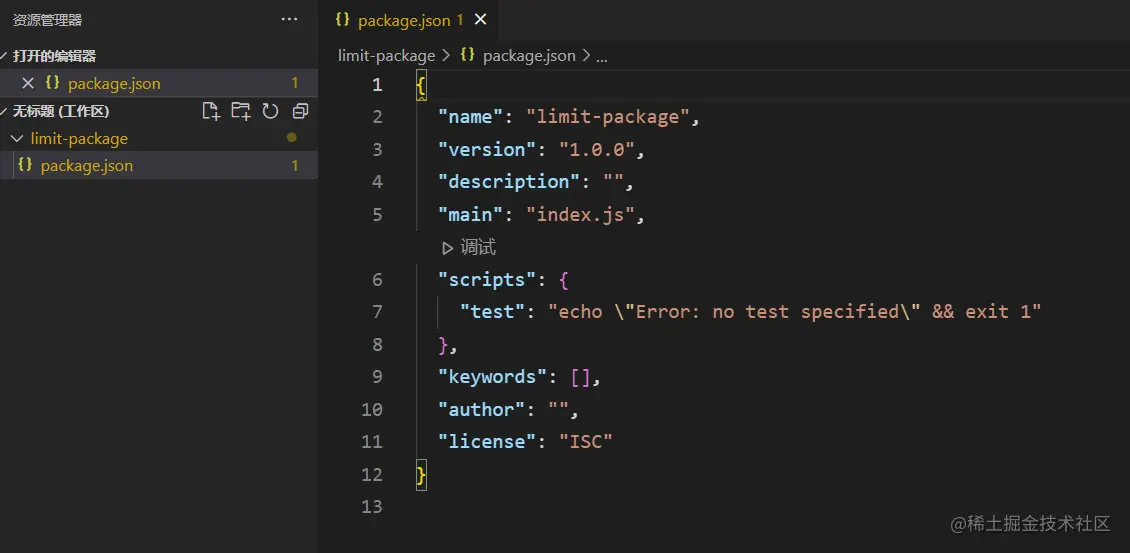Click the 调试 debug CodeLens above scripts
The height and width of the screenshot is (553, 1130).
[468, 248]
